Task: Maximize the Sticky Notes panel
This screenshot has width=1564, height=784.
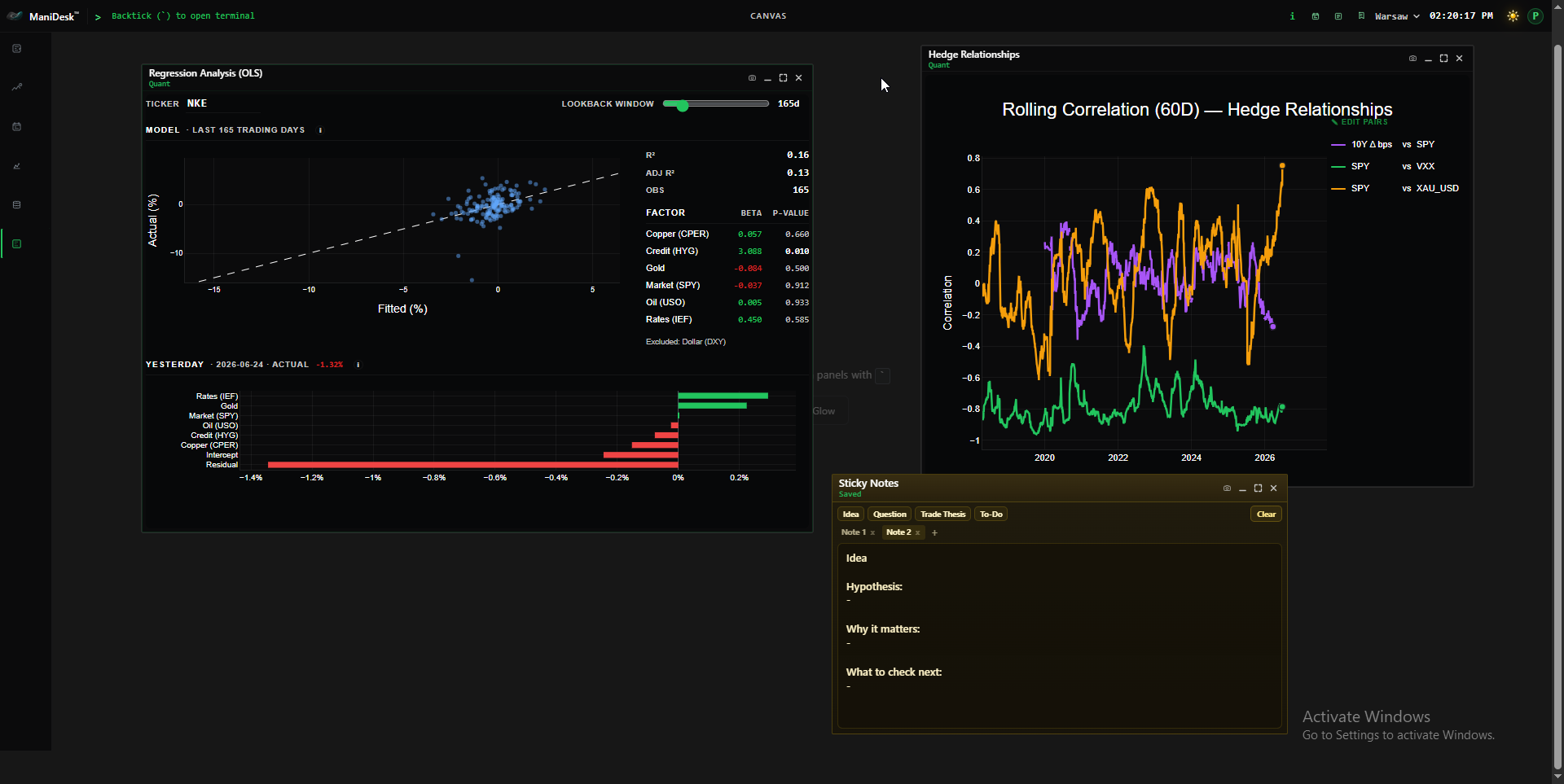Action: click(1258, 488)
